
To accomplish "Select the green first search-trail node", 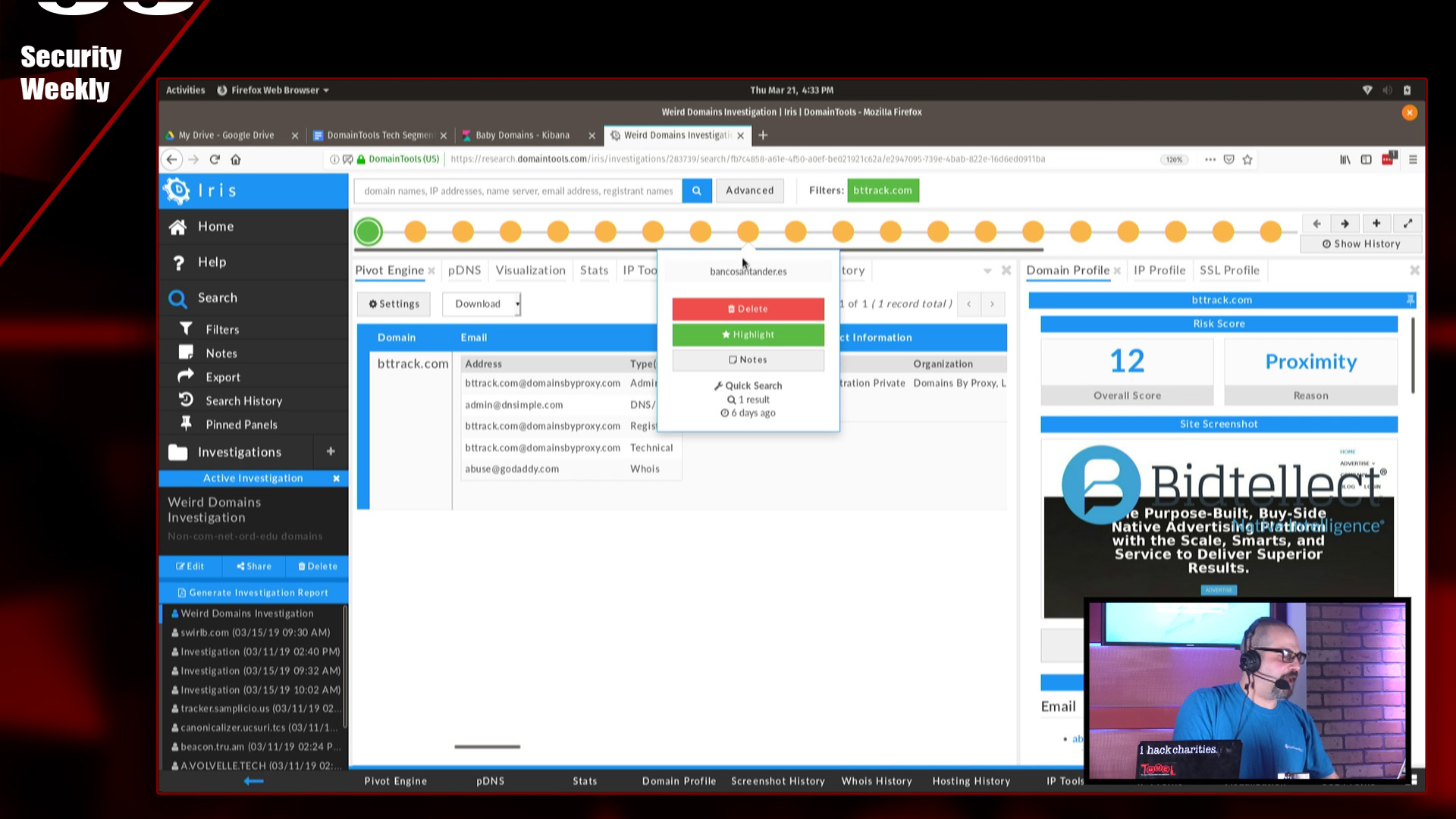I will tap(369, 232).
